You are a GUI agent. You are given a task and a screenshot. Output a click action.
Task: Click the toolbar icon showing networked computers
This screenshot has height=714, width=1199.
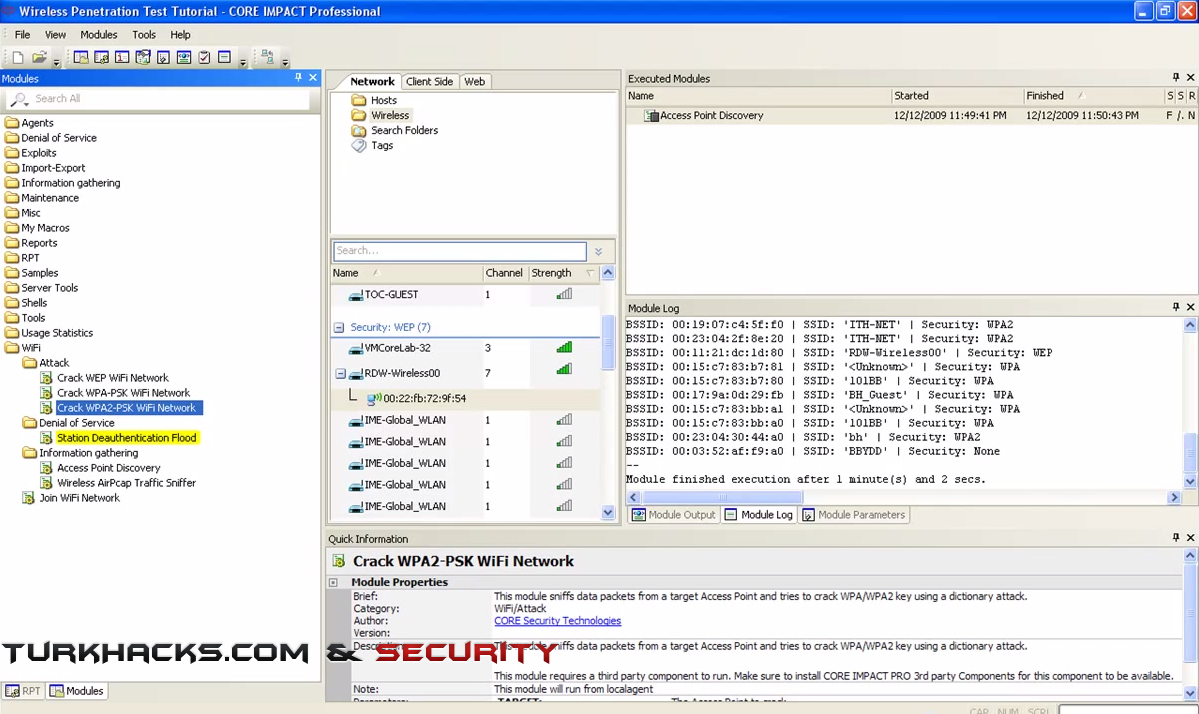tap(267, 57)
